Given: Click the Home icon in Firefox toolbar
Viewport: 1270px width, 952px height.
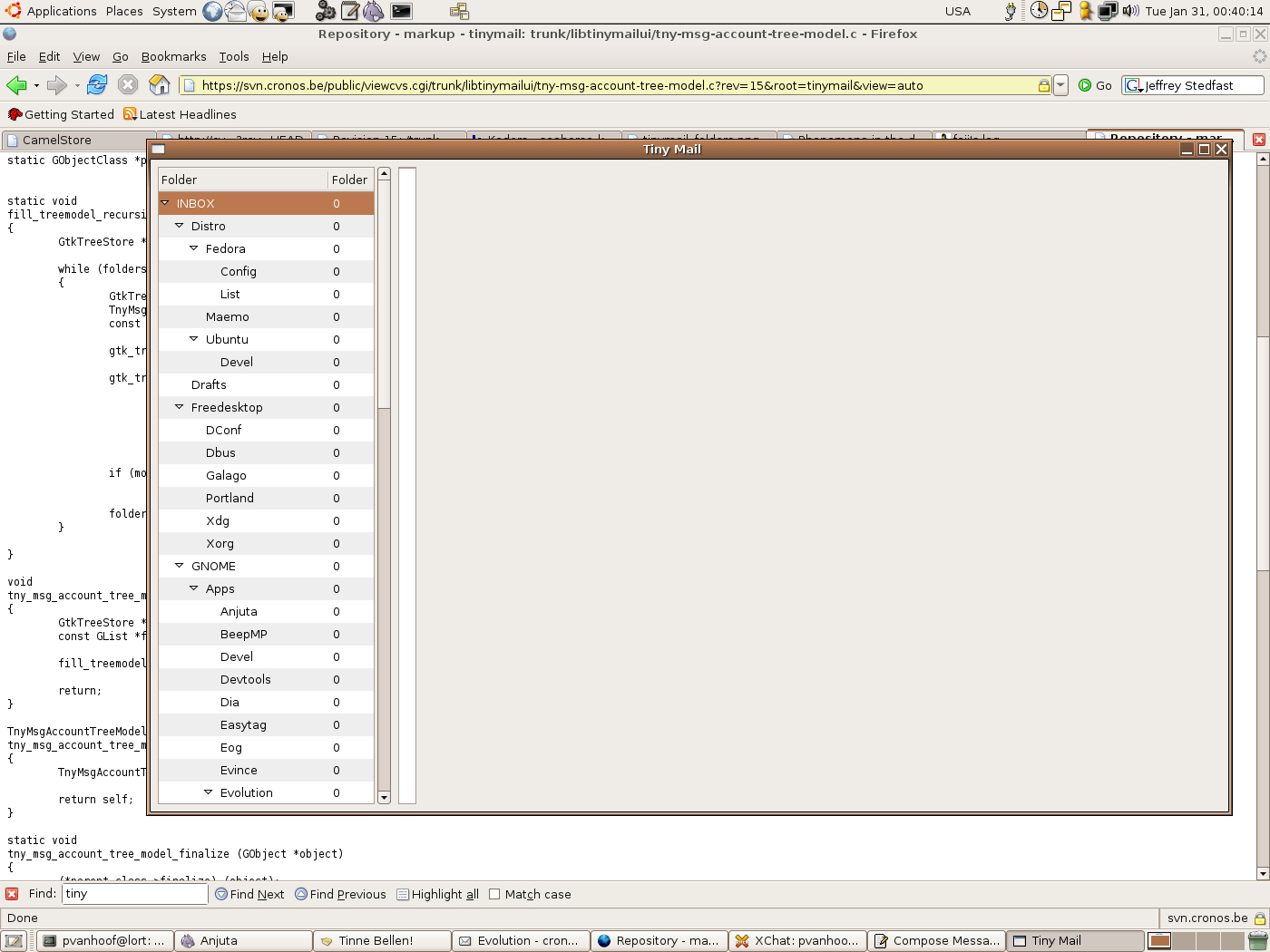Looking at the screenshot, I should pyautogui.click(x=159, y=85).
